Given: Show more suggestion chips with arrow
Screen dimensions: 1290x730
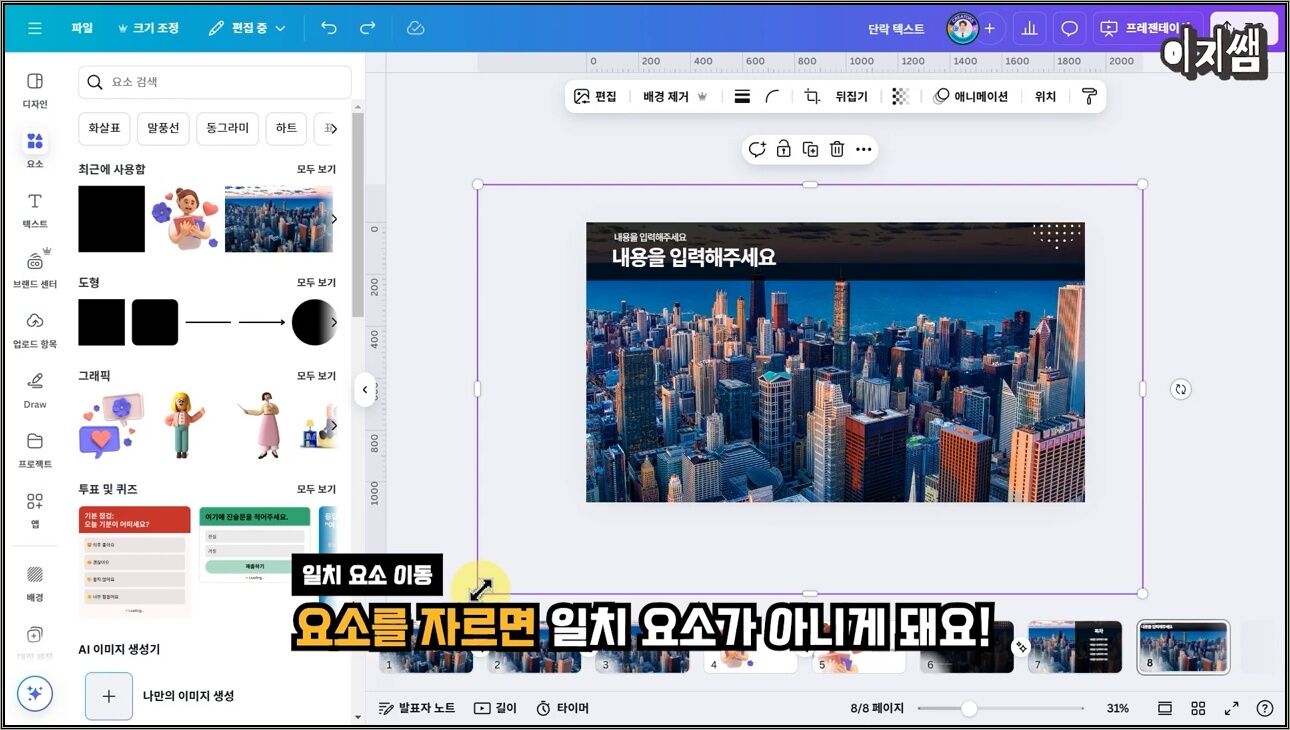Looking at the screenshot, I should pos(334,128).
